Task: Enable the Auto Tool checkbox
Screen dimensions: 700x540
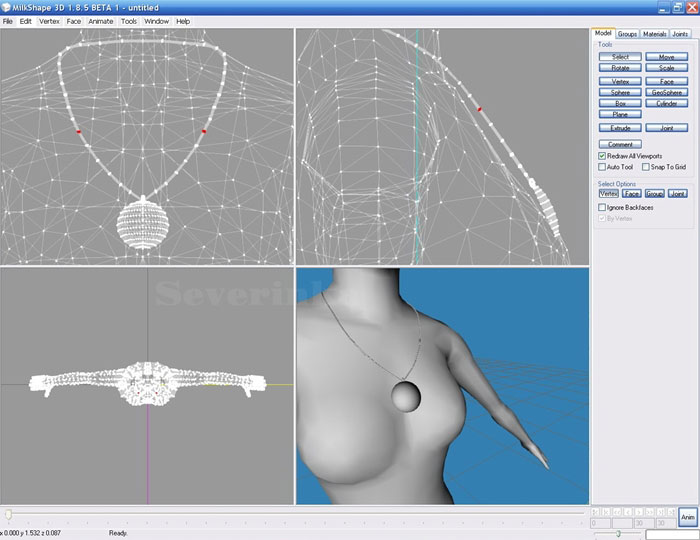Action: [602, 167]
